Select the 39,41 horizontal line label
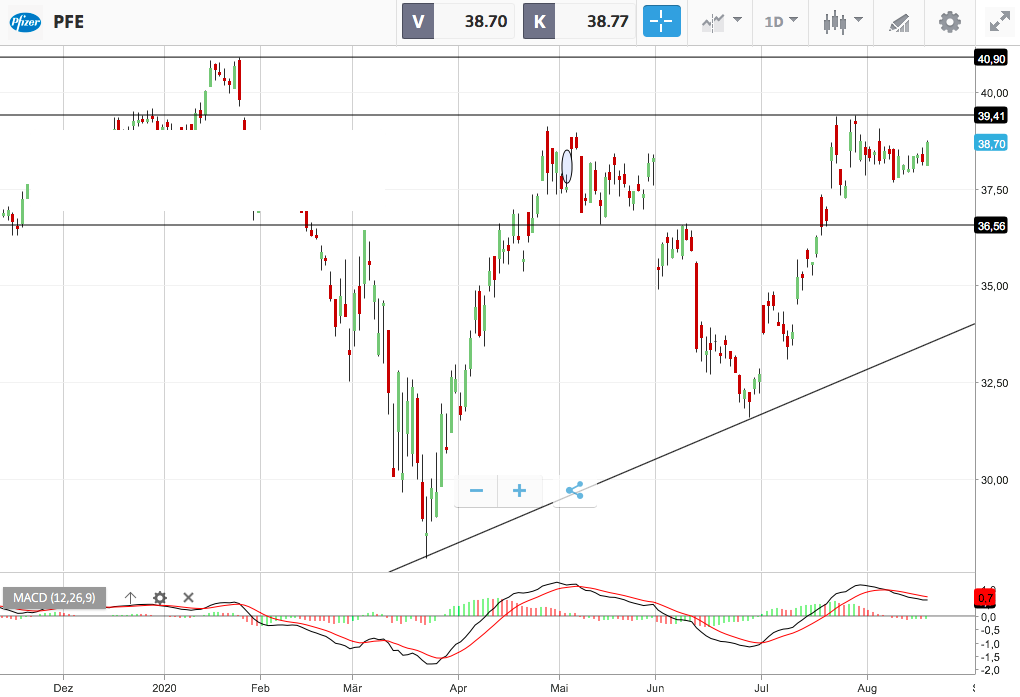 (x=991, y=116)
